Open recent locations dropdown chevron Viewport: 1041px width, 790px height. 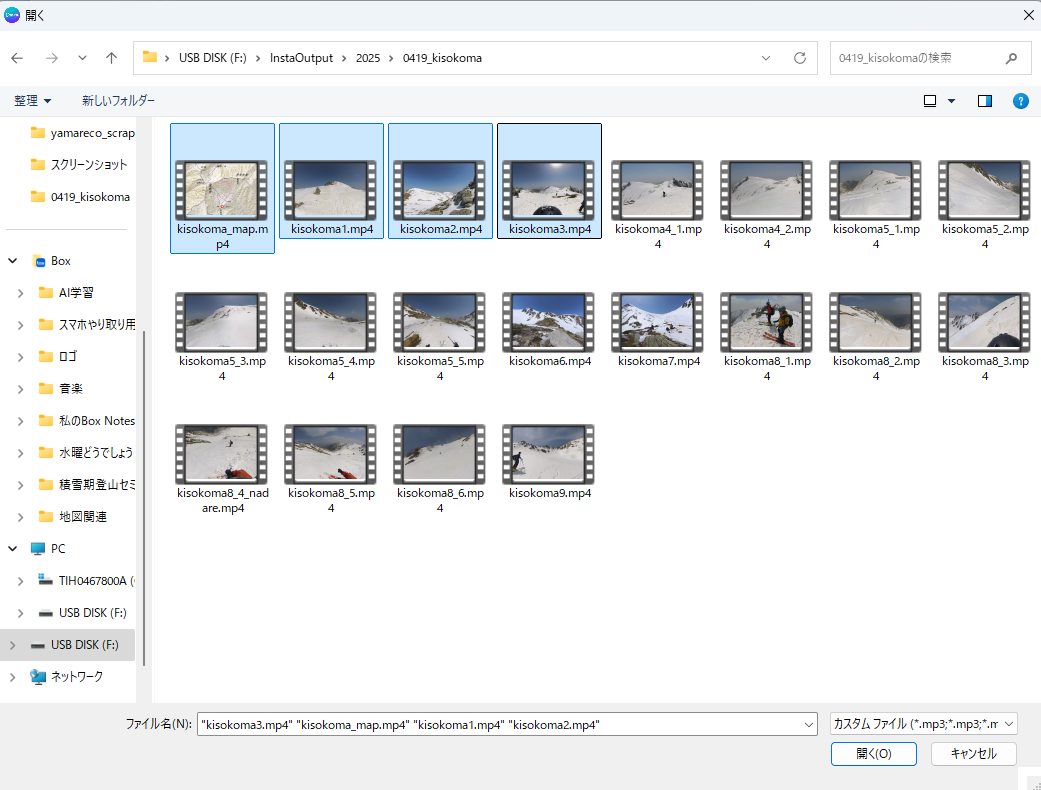[x=82, y=58]
